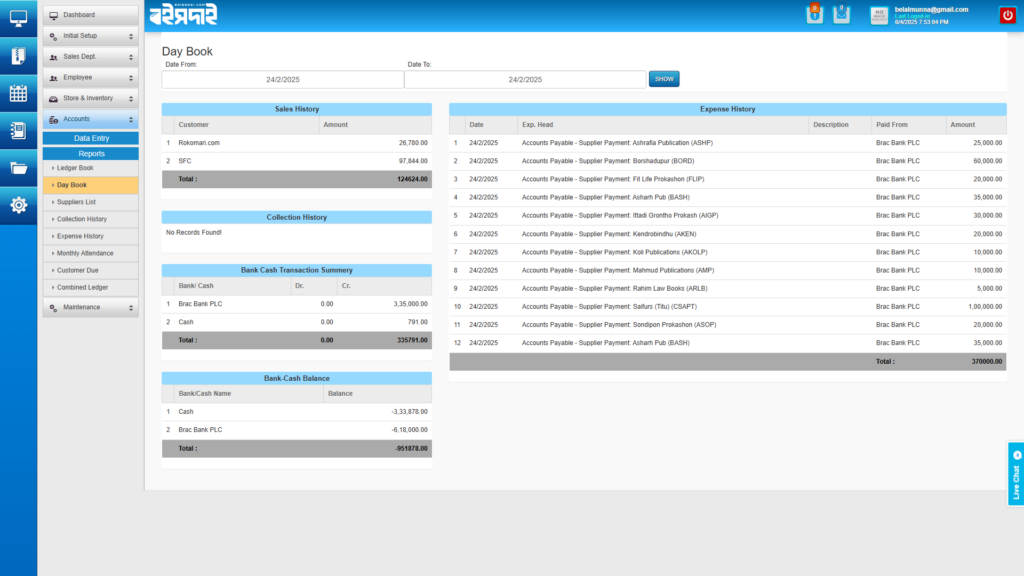This screenshot has width=1024, height=576.
Task: Expand the Initial Setup menu
Action: point(90,36)
